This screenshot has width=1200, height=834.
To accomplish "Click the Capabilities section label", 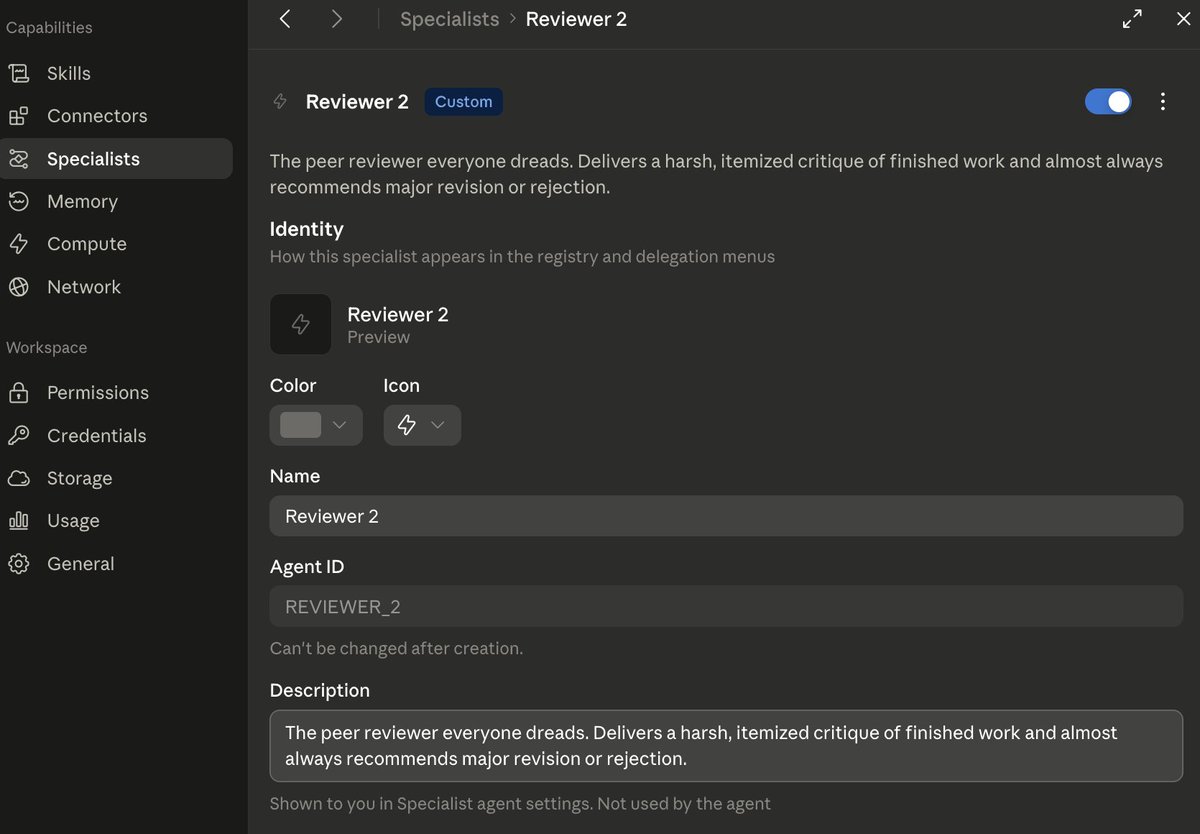I will [49, 28].
